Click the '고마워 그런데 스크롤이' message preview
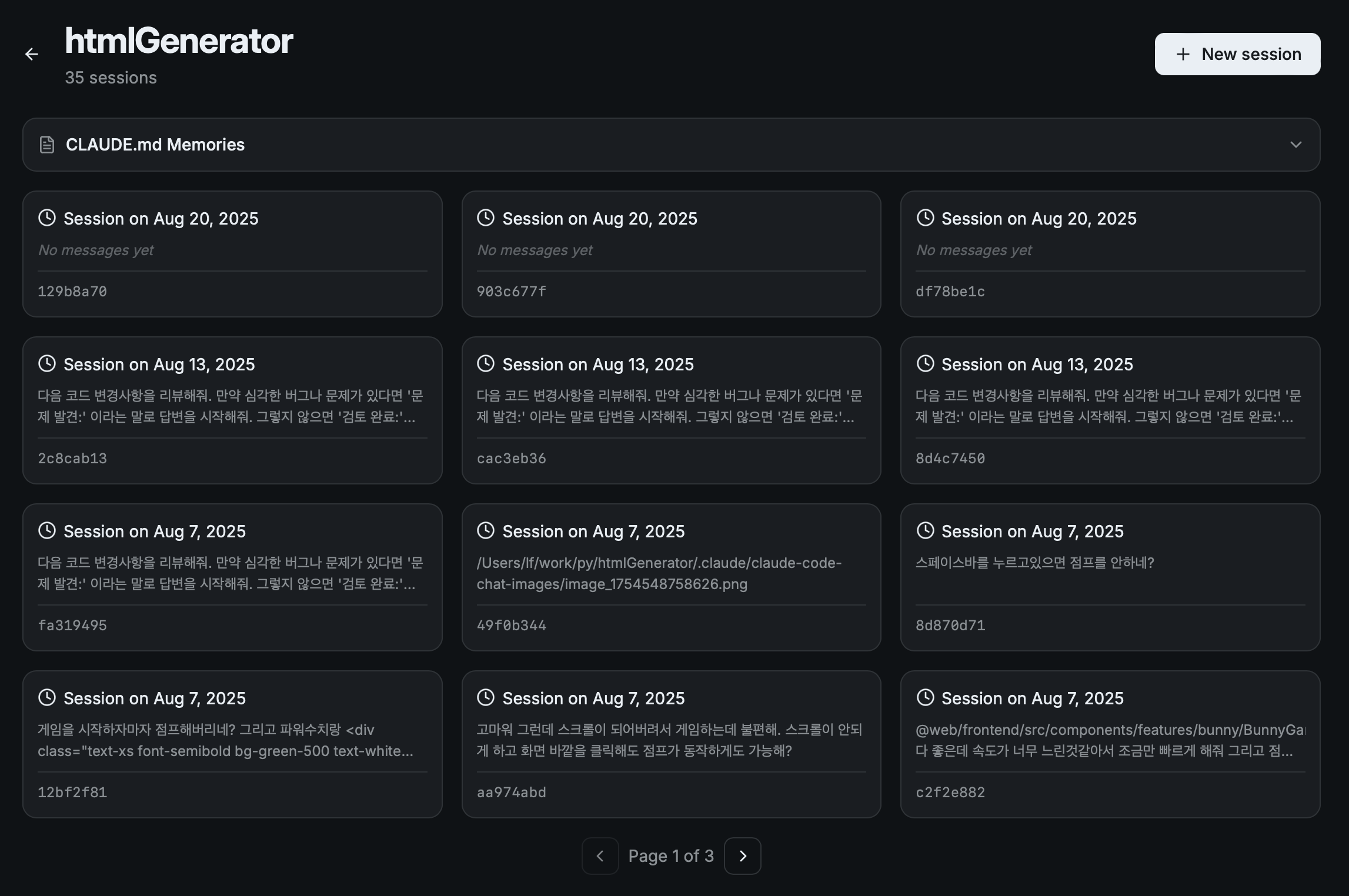Screen dimensions: 1349x896 (x=670, y=740)
